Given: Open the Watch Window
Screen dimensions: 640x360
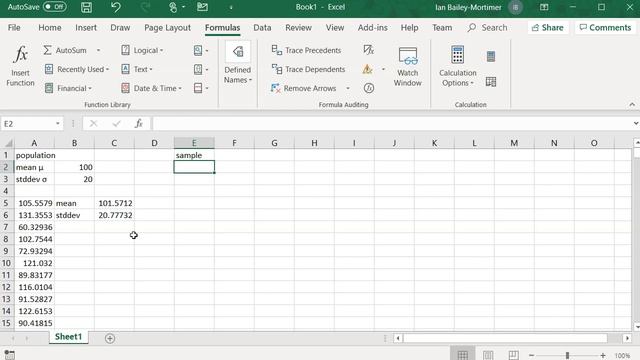Looking at the screenshot, I should coord(408,66).
